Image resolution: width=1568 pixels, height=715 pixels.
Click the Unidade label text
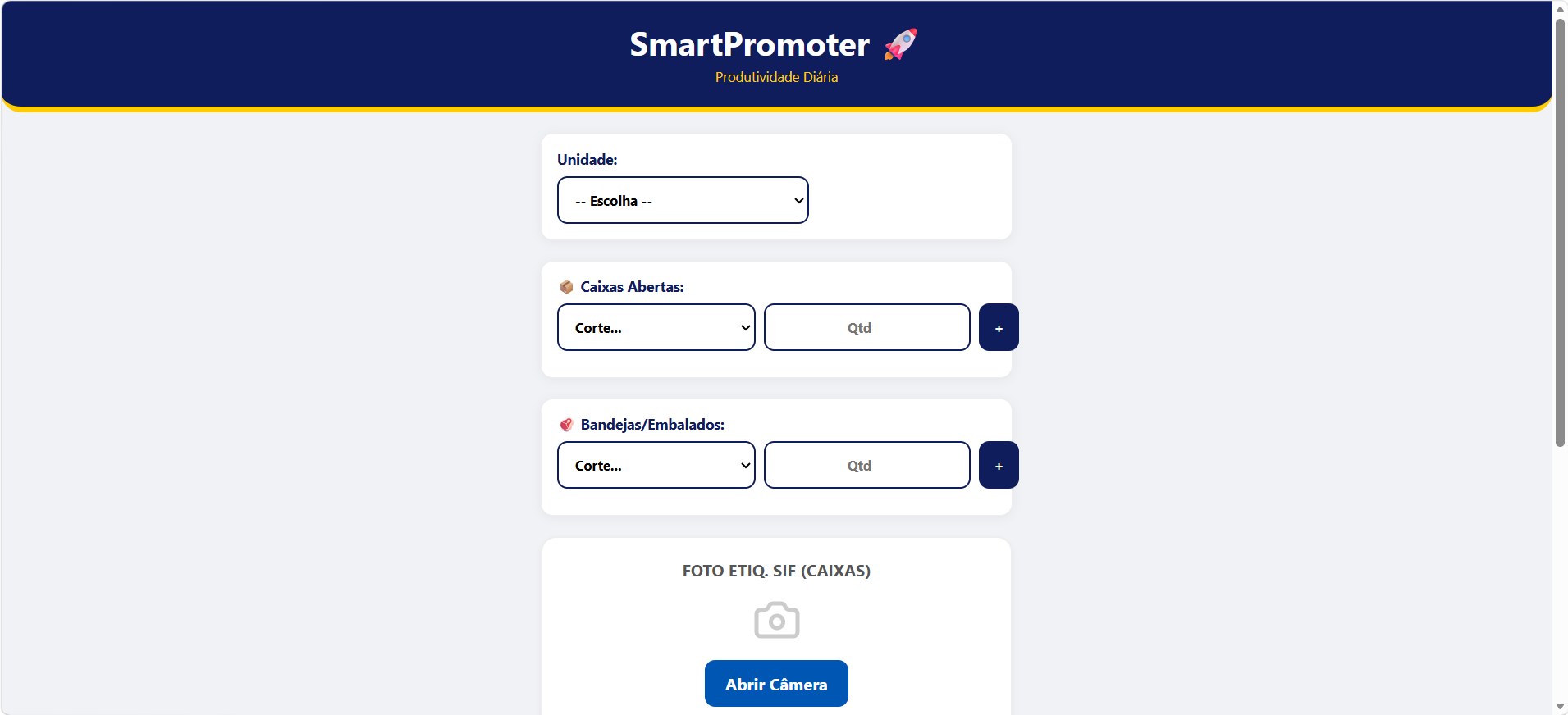pyautogui.click(x=587, y=160)
